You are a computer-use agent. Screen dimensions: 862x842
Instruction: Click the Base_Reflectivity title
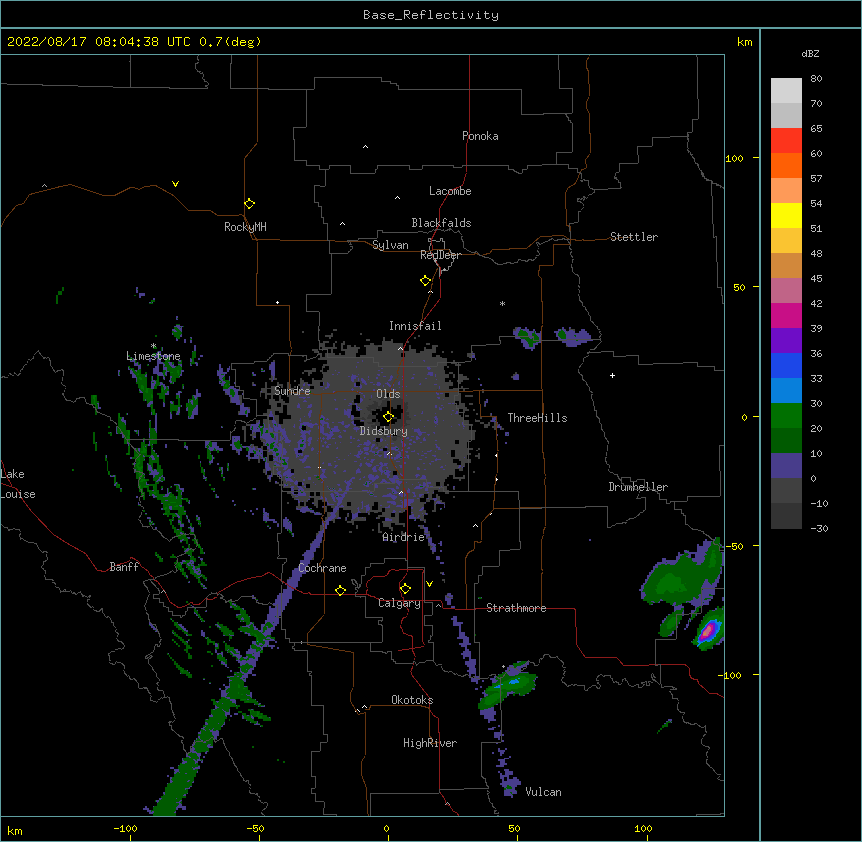(x=431, y=15)
